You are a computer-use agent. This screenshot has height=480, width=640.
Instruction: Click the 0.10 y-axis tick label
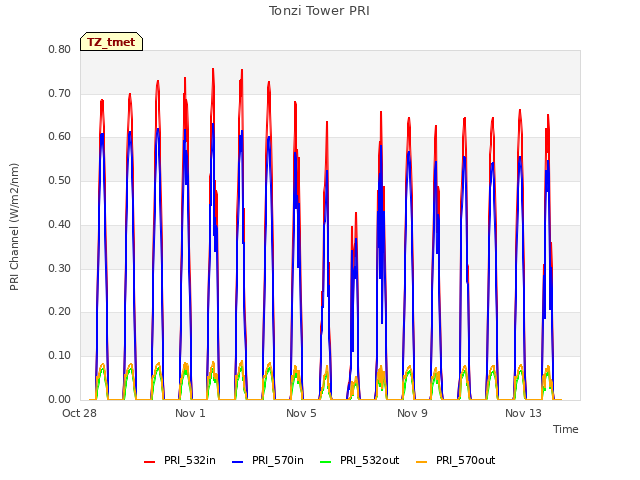(x=60, y=356)
